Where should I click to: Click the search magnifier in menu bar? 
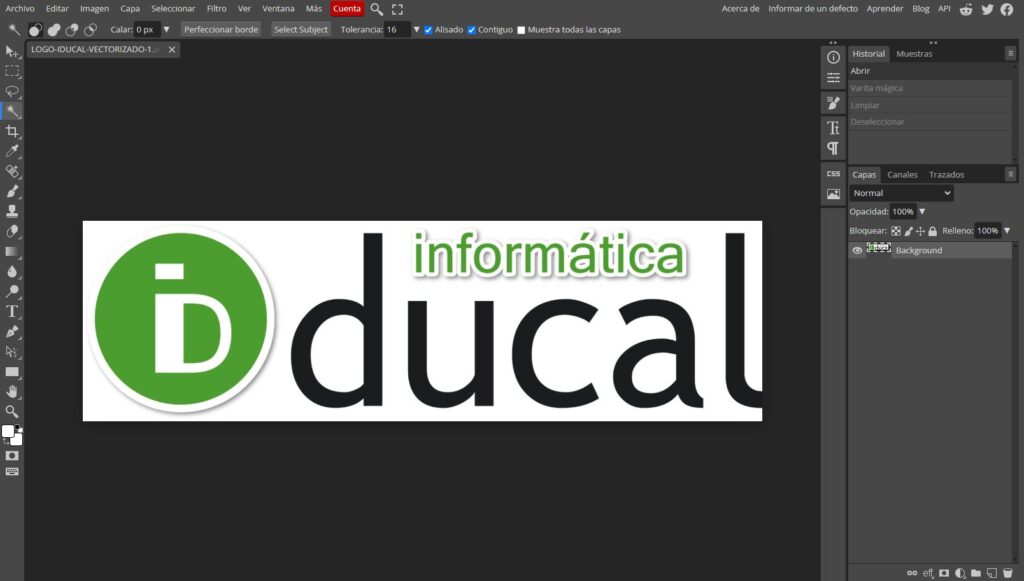[377, 9]
